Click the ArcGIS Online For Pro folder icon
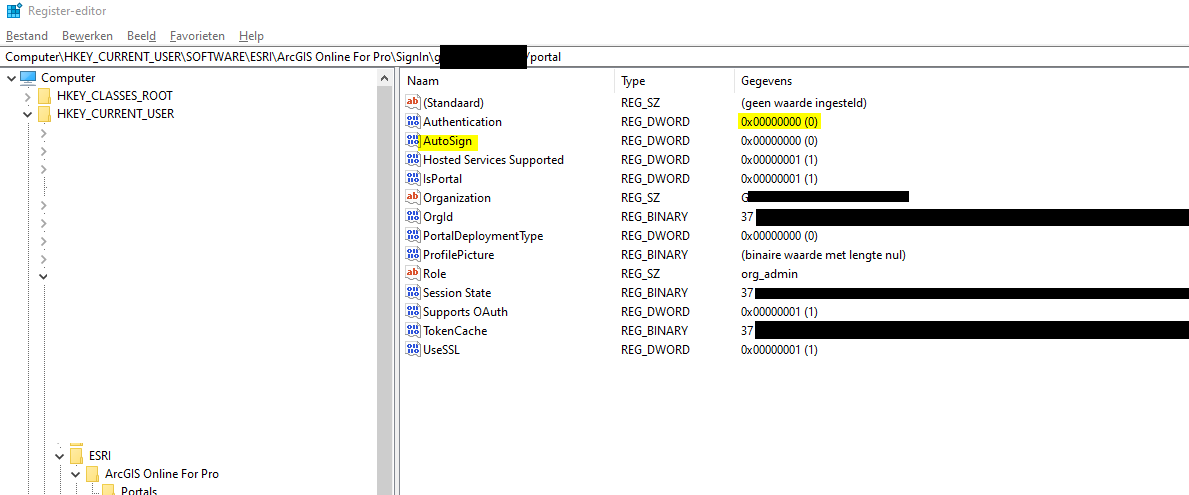 pyautogui.click(x=92, y=473)
